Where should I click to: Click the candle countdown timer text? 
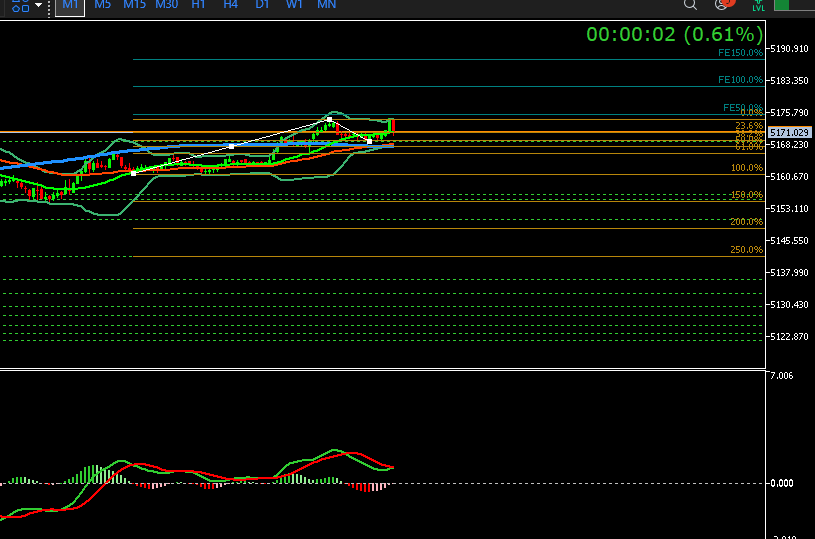pos(674,34)
